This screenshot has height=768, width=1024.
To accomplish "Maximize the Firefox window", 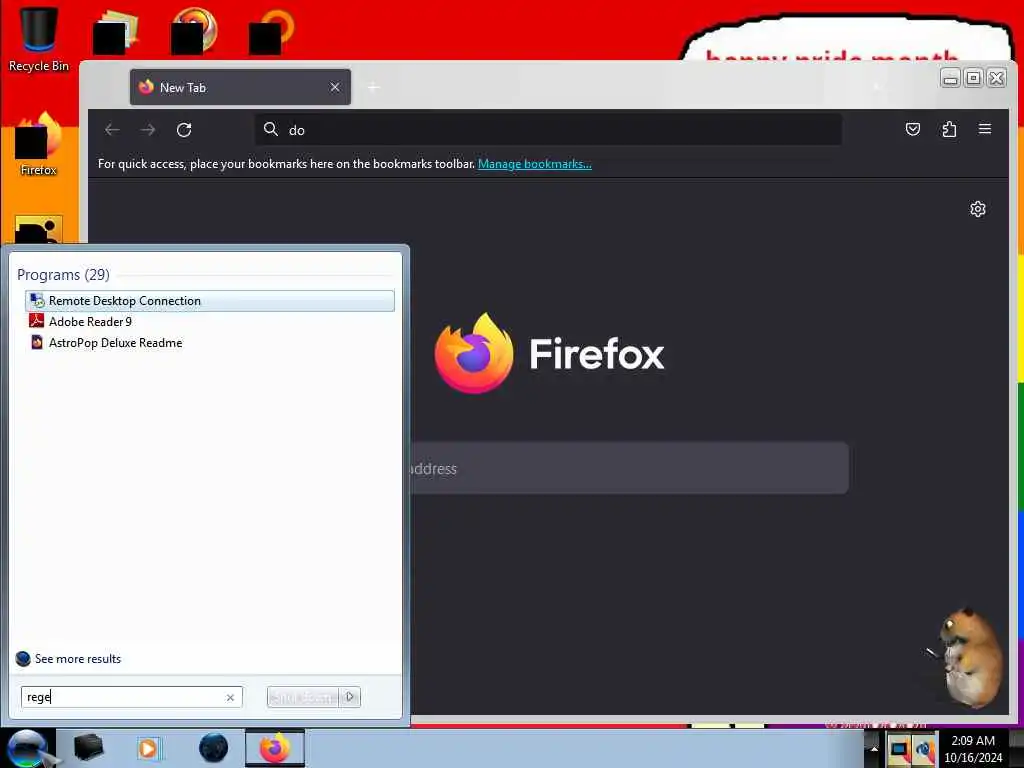I will pyautogui.click(x=973, y=78).
